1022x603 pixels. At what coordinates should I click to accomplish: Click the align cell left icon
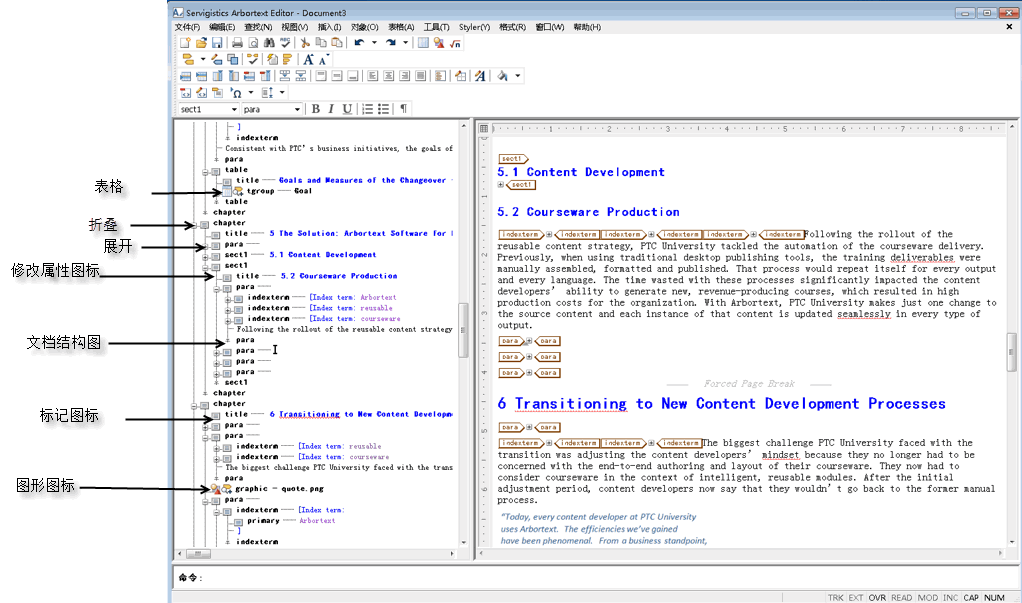tap(372, 76)
